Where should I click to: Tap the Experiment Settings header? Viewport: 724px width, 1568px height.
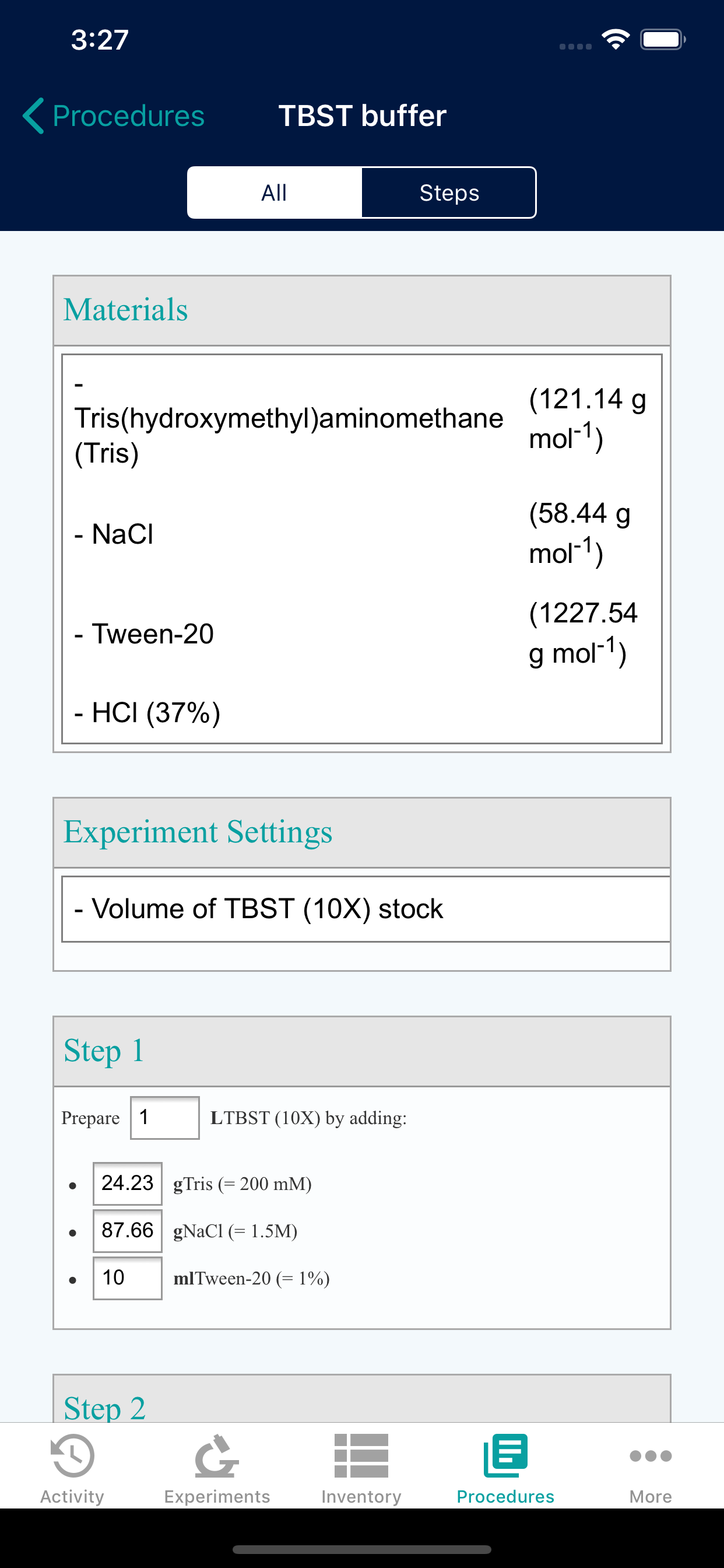[x=362, y=832]
